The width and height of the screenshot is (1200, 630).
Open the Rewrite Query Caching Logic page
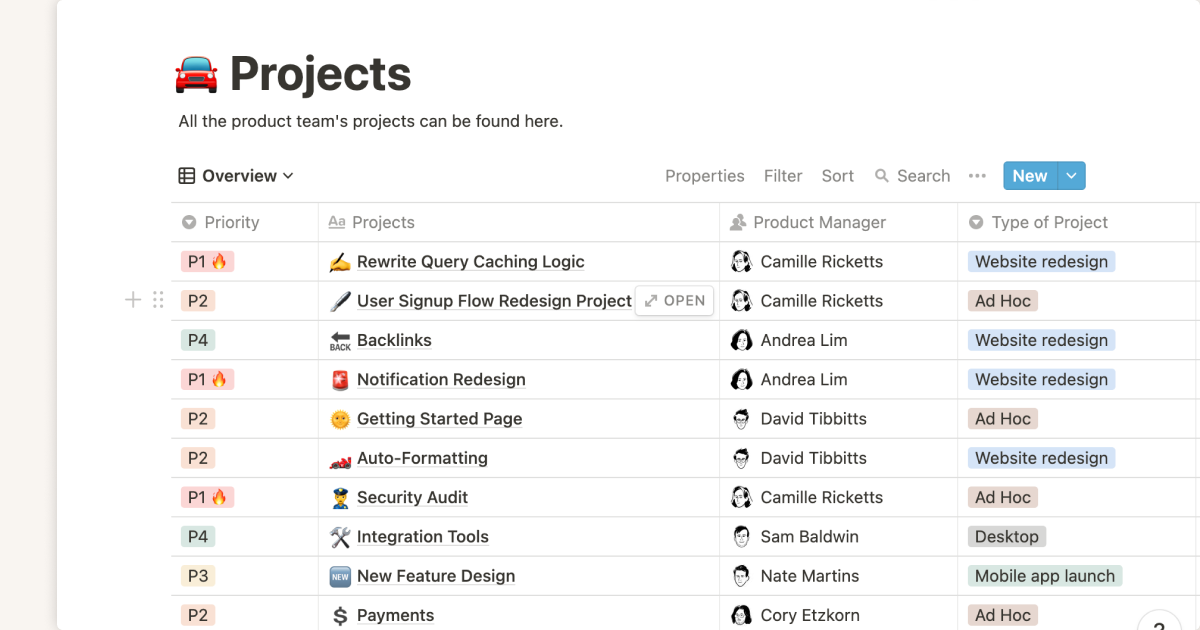pos(470,262)
